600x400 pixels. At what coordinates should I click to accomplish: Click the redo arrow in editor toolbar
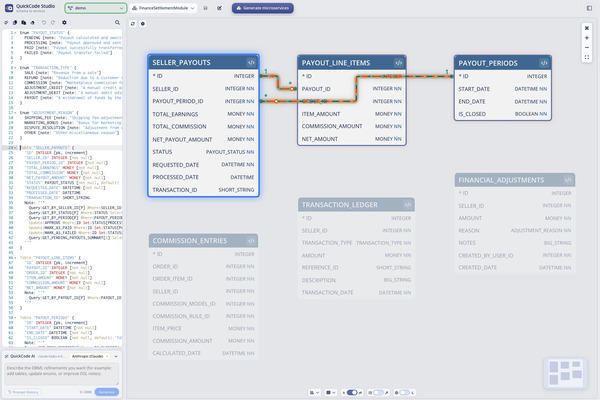pyautogui.click(x=53, y=23)
